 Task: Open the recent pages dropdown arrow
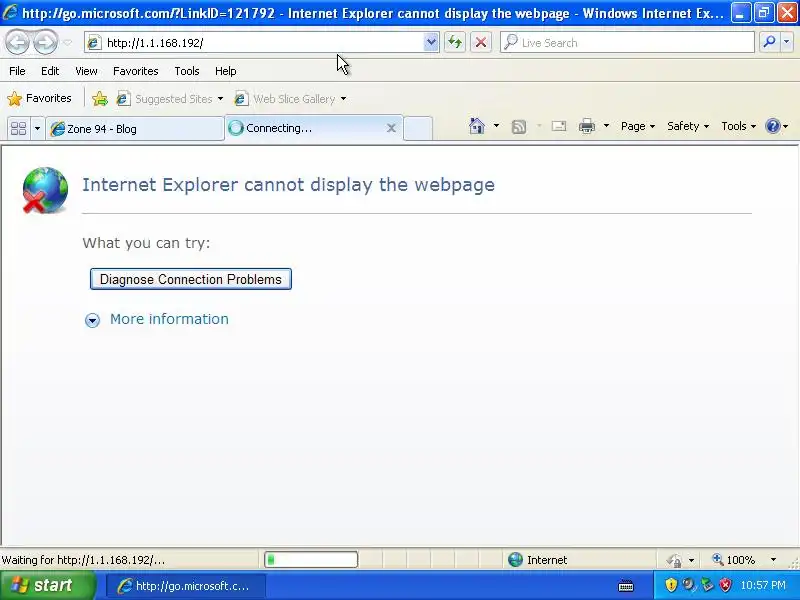(x=67, y=43)
